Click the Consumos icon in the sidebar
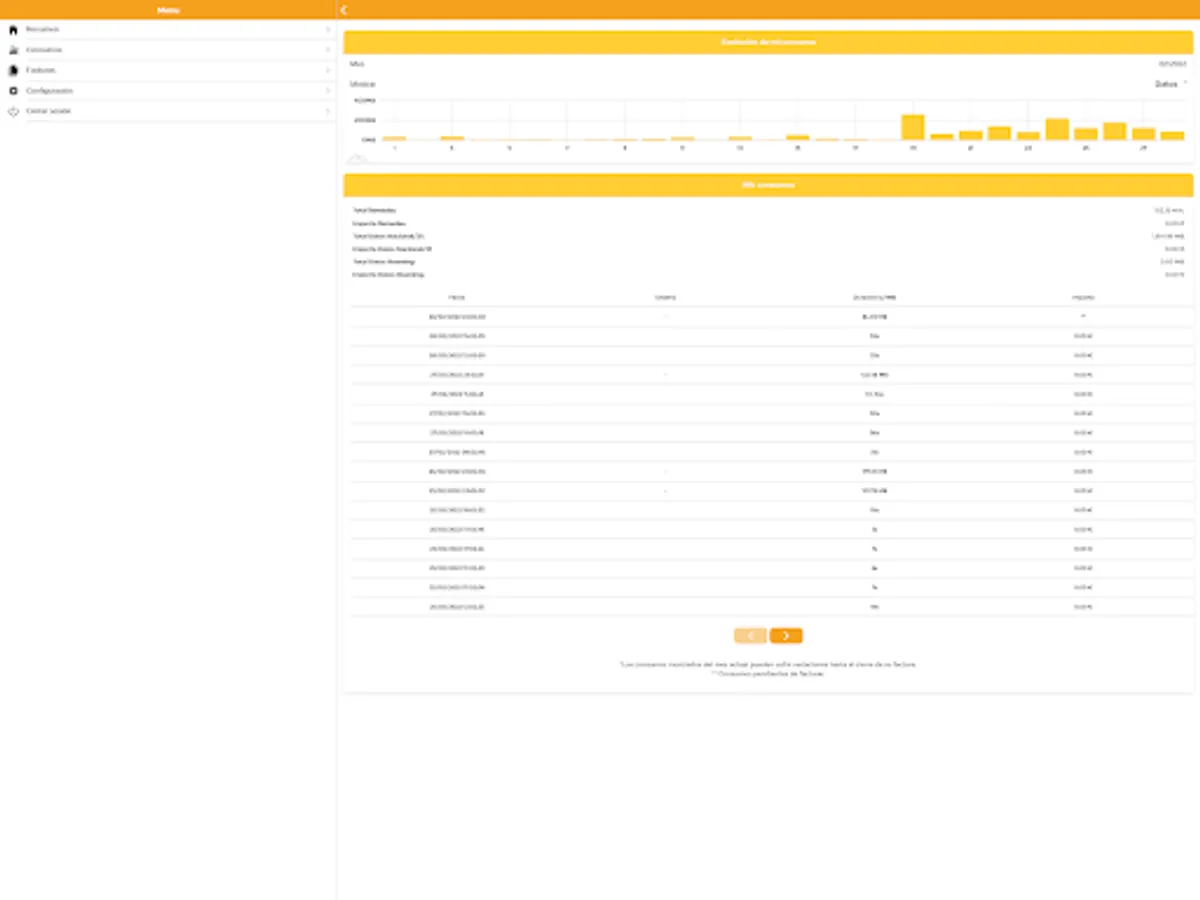This screenshot has width=1200, height=900. (x=12, y=49)
